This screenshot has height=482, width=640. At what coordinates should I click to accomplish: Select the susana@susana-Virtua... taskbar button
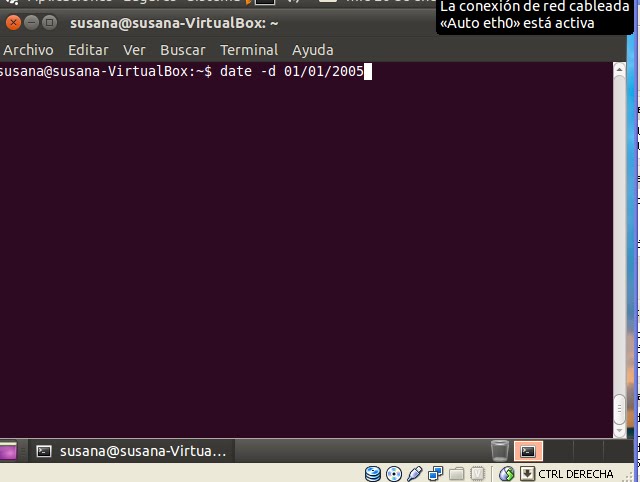point(131,451)
